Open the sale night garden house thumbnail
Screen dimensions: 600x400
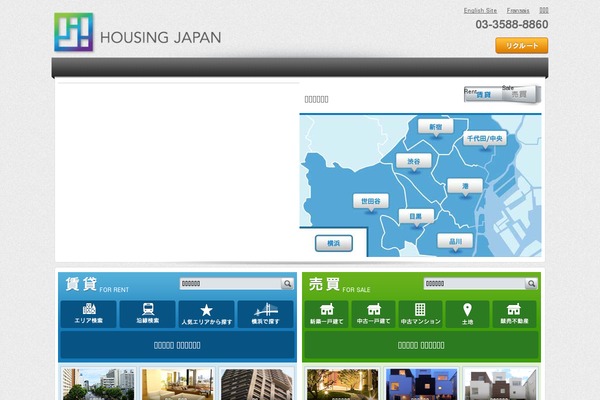[x=342, y=384]
